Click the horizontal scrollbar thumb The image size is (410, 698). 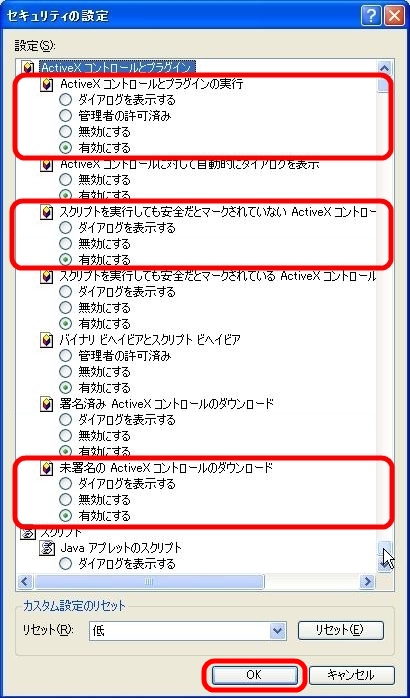(149, 581)
